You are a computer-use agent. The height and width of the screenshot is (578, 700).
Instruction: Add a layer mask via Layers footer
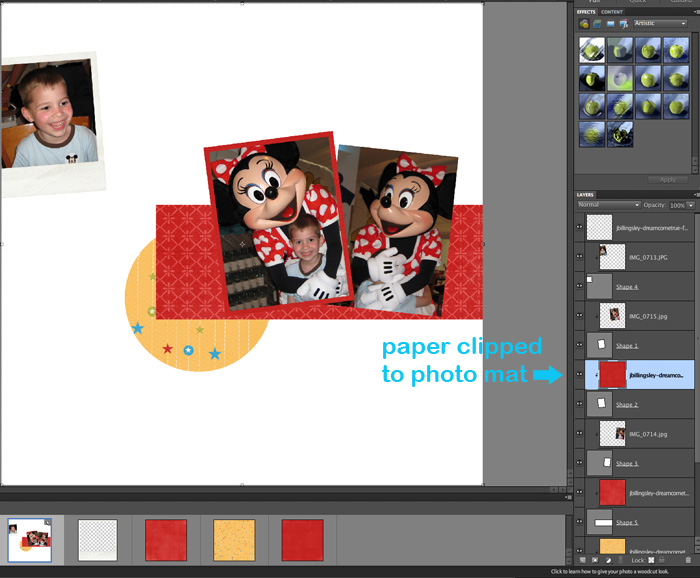point(595,560)
